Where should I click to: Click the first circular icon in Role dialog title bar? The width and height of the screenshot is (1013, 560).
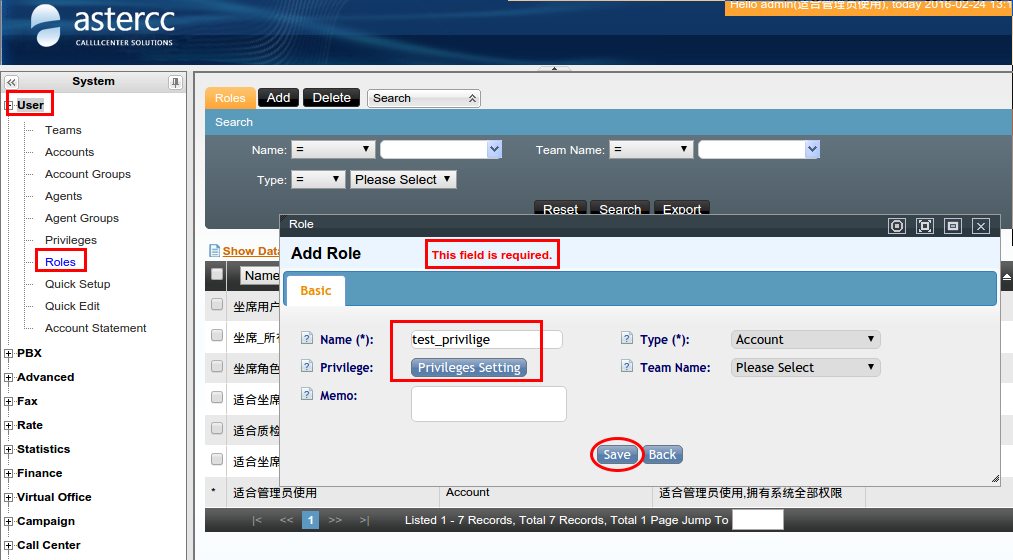(897, 226)
